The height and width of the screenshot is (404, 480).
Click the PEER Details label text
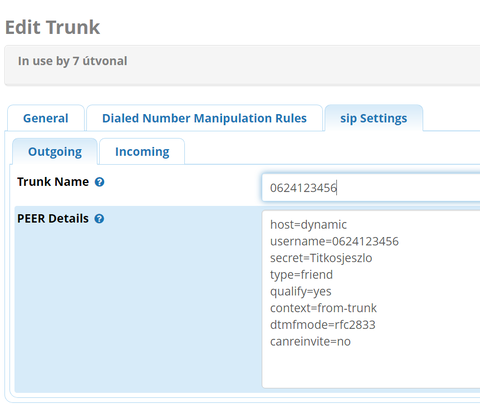53,219
